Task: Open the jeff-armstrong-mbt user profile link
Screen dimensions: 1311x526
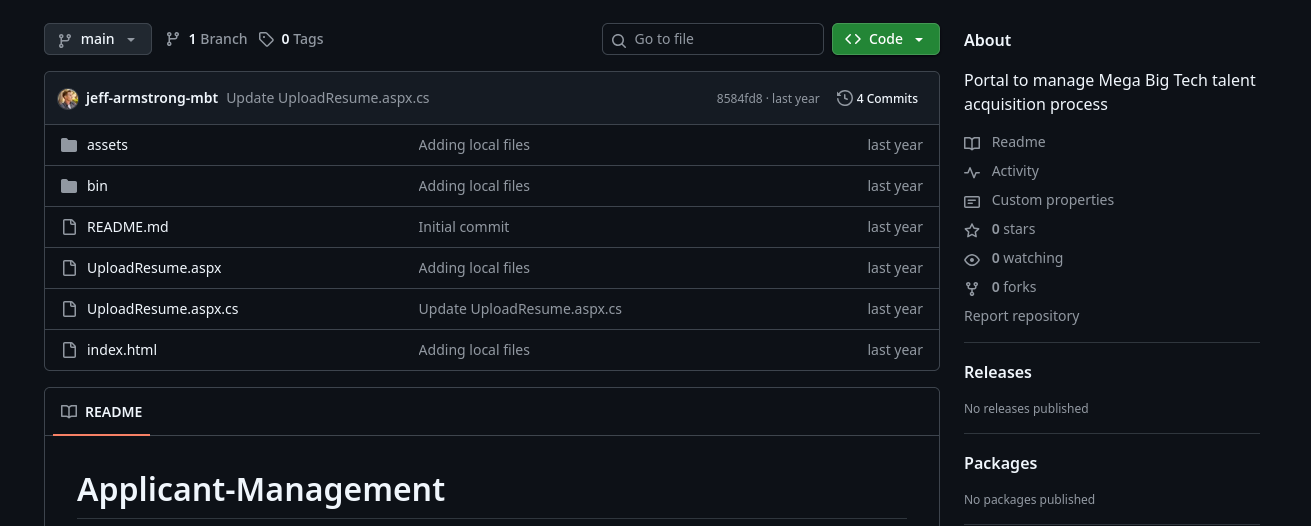Action: [152, 98]
